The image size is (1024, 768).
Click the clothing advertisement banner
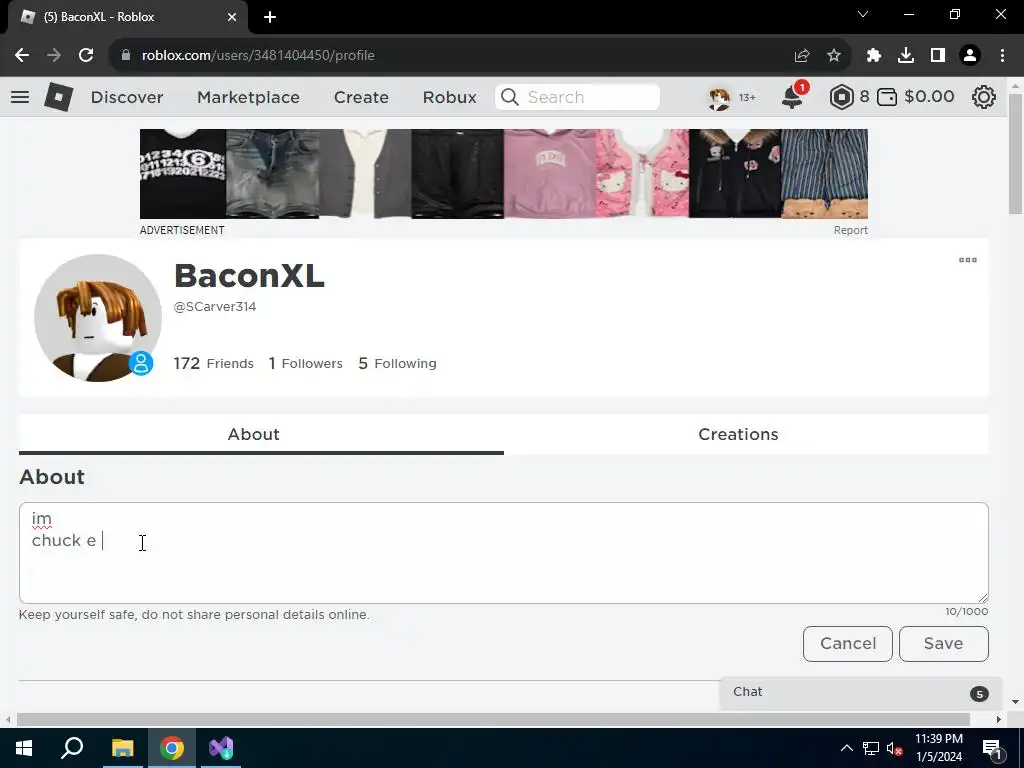[504, 174]
